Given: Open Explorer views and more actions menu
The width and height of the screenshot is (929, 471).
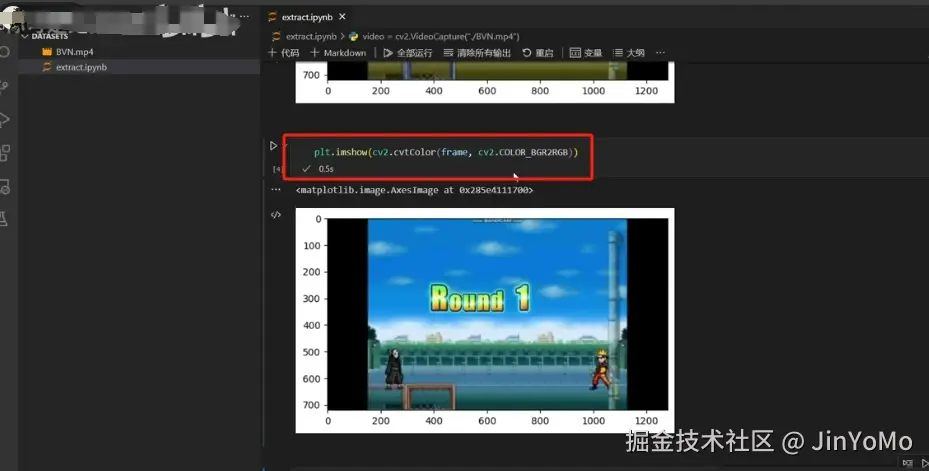Looking at the screenshot, I should [x=245, y=16].
